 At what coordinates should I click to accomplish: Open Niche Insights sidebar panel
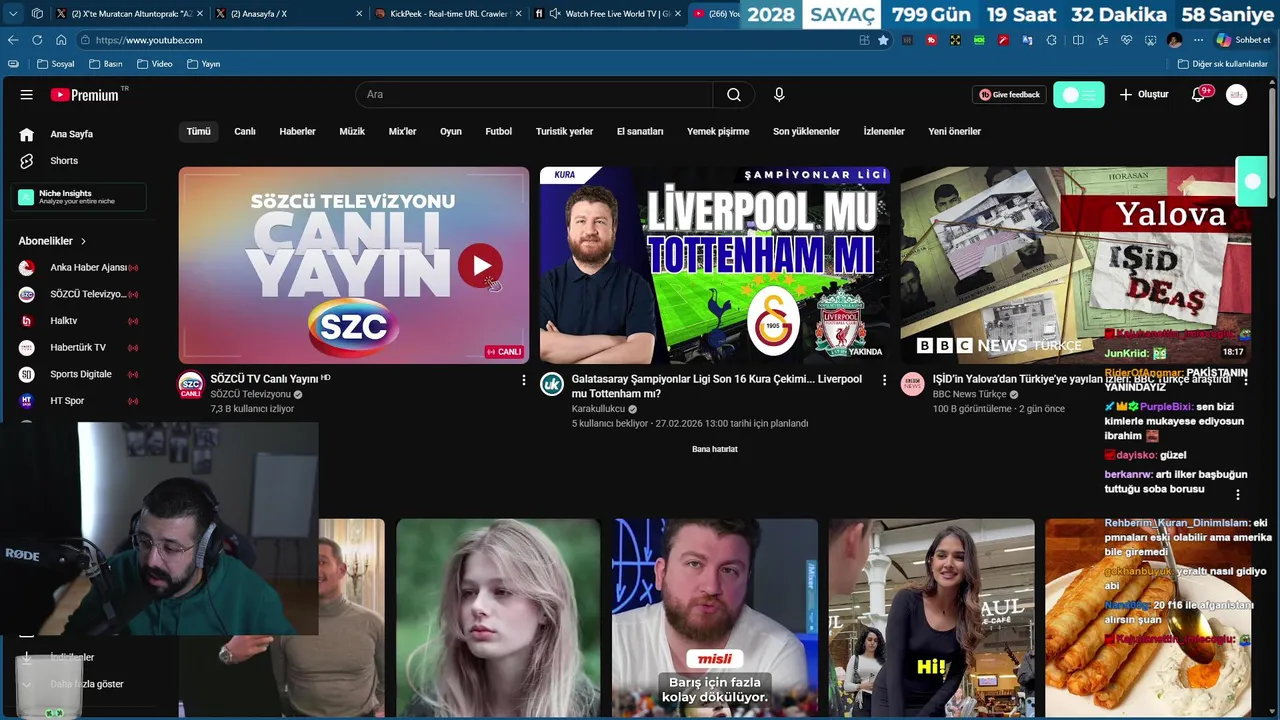point(78,197)
